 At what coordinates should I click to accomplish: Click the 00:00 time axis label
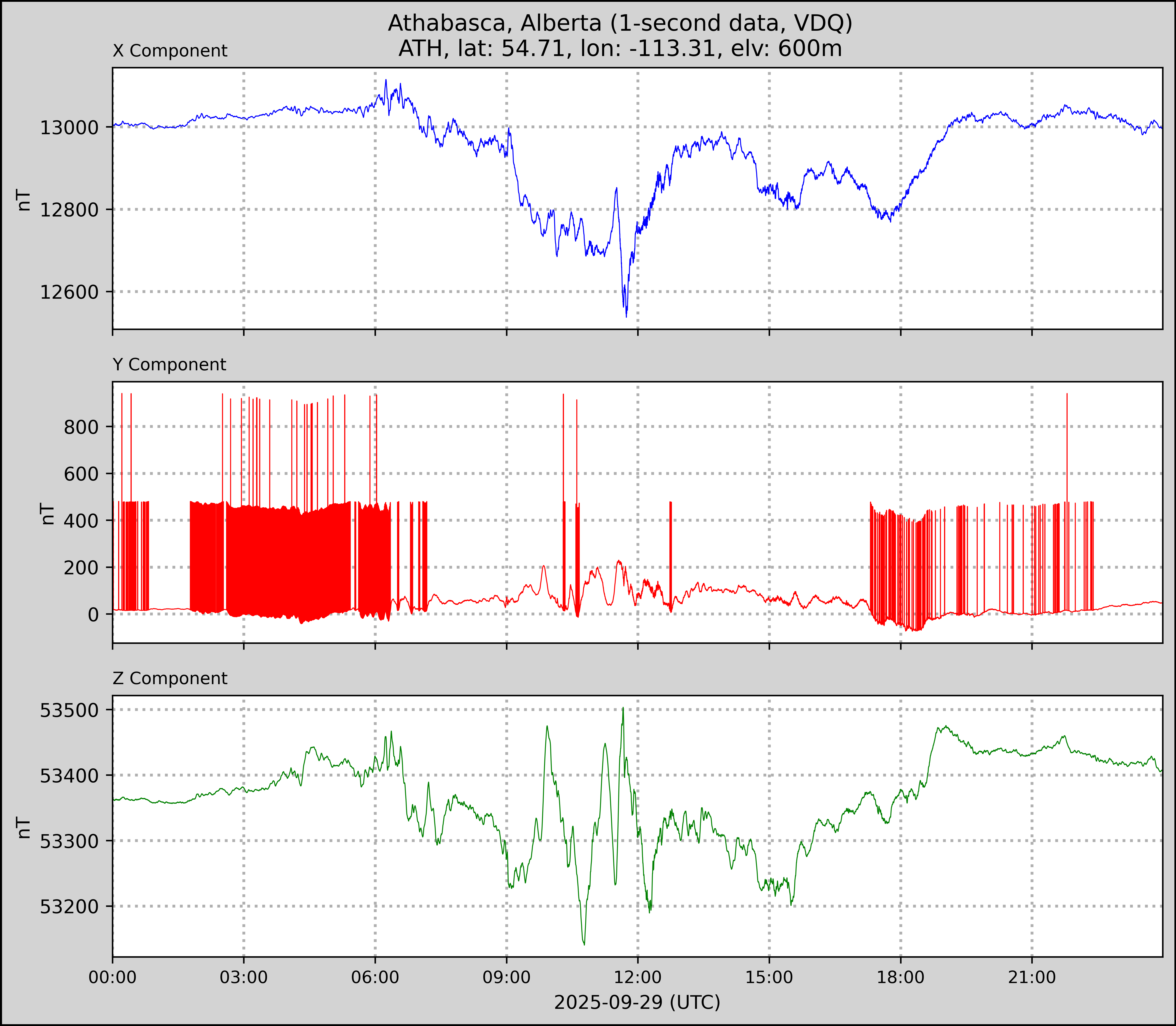point(113,977)
